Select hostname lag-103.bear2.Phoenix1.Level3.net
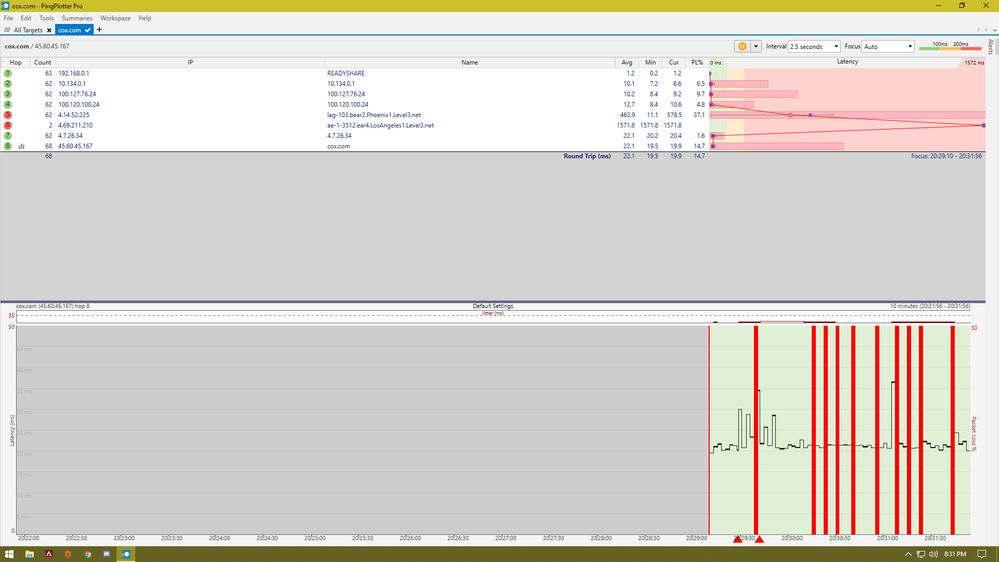999x562 pixels. (374, 115)
